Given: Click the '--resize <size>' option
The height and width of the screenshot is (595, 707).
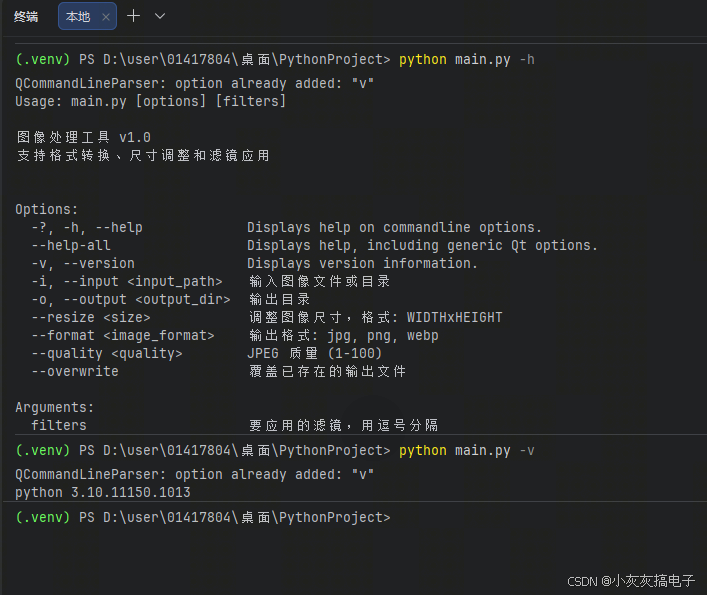Looking at the screenshot, I should point(91,317).
